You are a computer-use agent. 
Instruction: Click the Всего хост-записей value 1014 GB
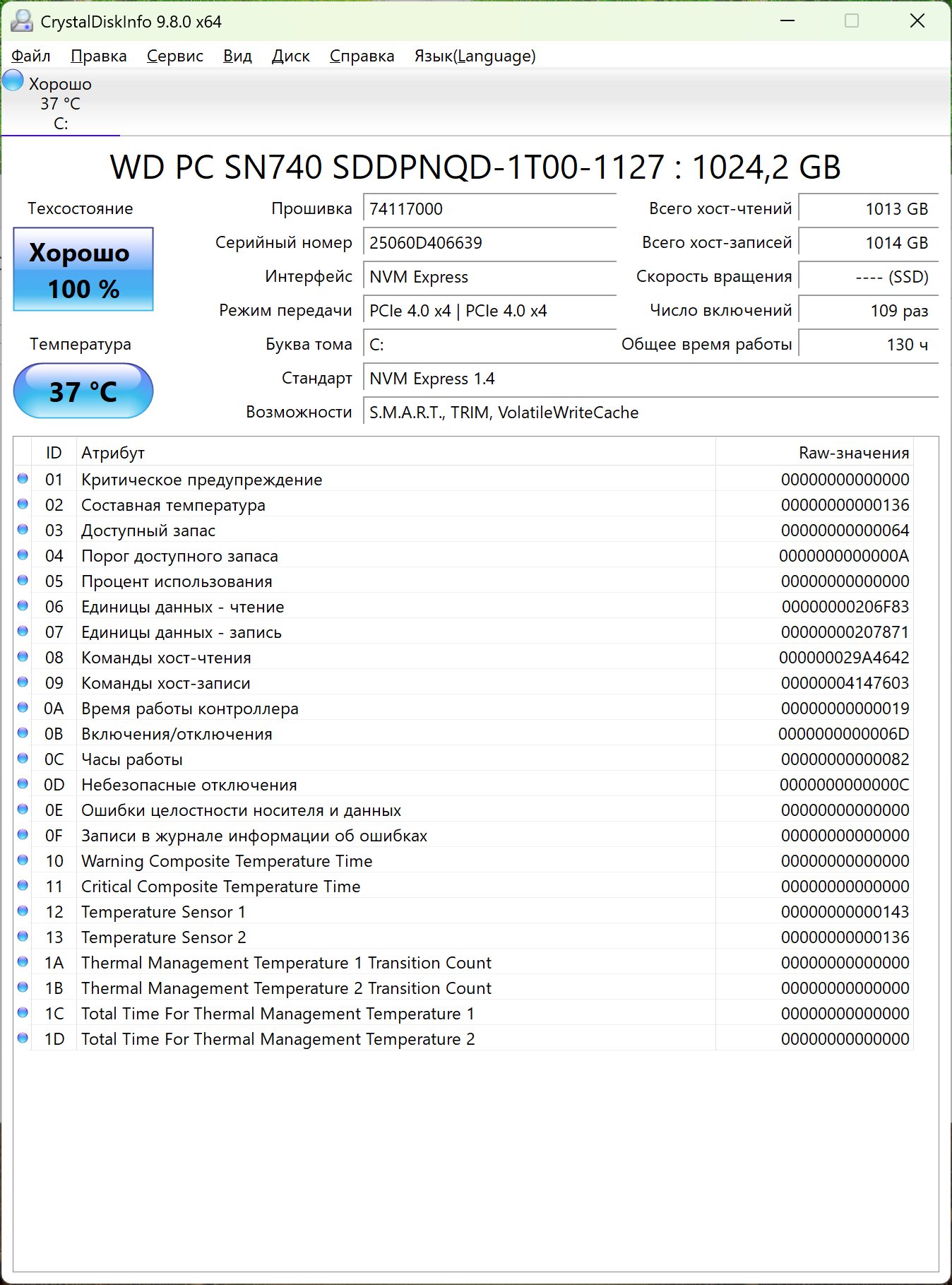coord(868,243)
